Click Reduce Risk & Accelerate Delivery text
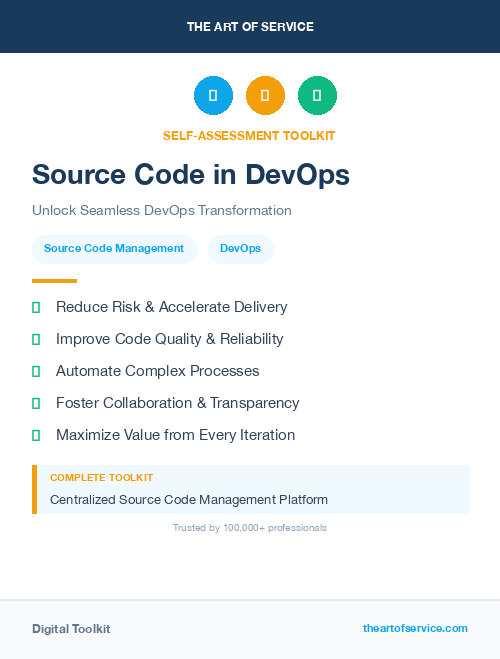The height and width of the screenshot is (659, 500). [171, 307]
